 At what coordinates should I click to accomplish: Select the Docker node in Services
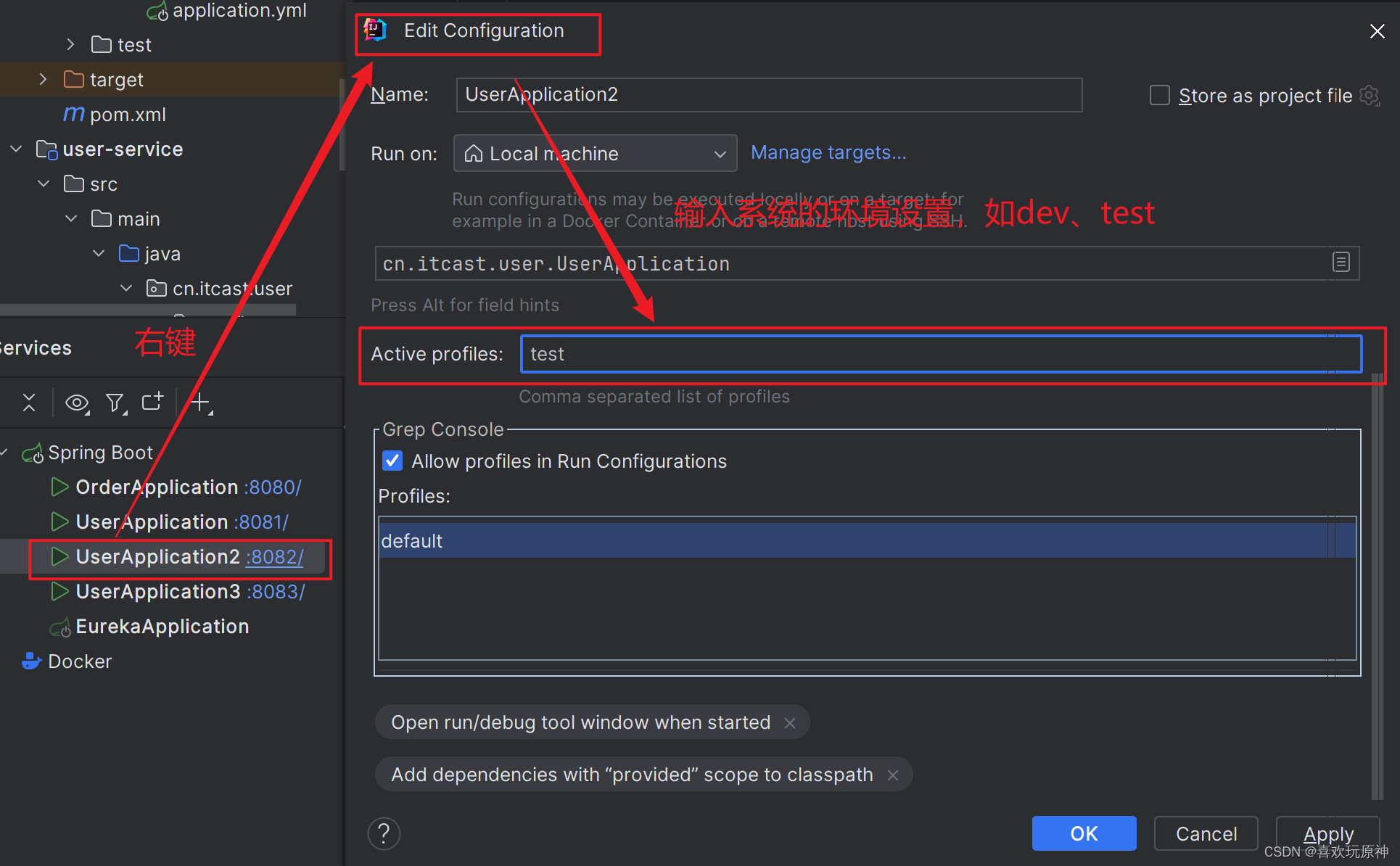pos(80,661)
